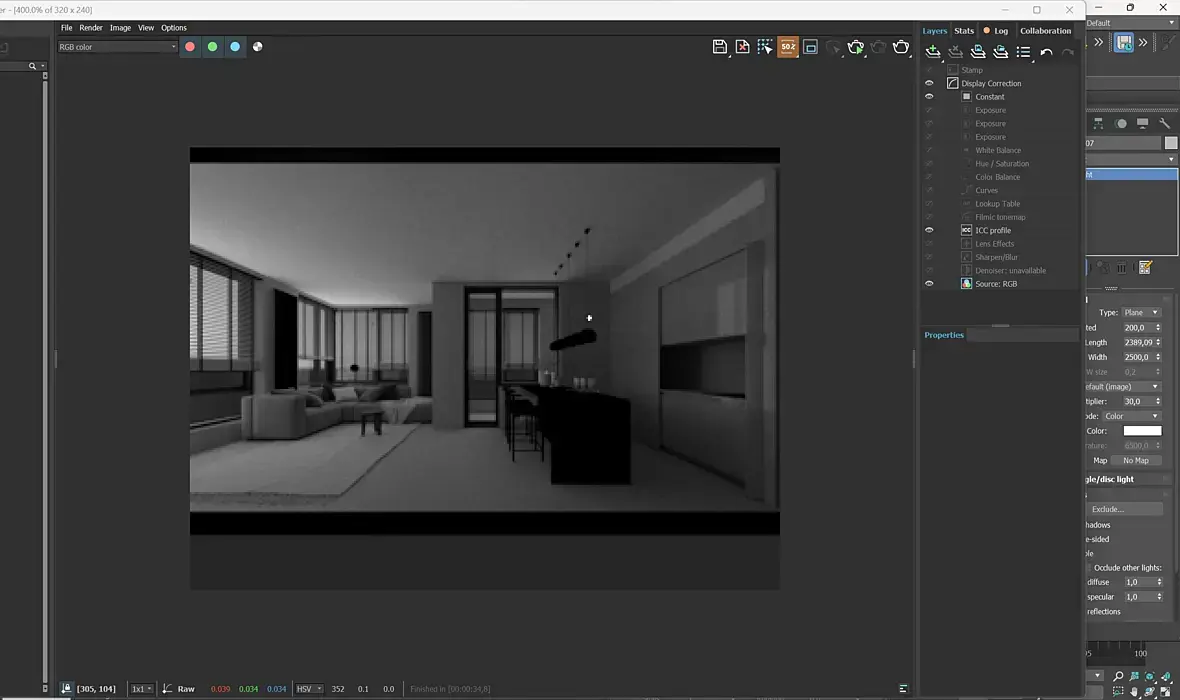The image size is (1180, 700).
Task: Click the white light Color swatch
Action: [x=1142, y=431]
